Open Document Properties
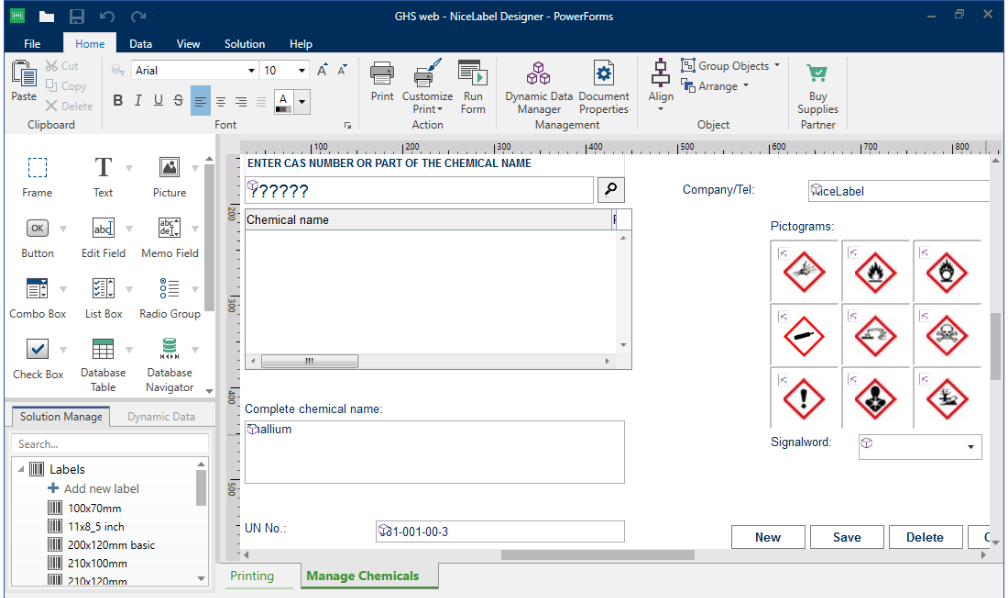1008x598 pixels. (604, 87)
